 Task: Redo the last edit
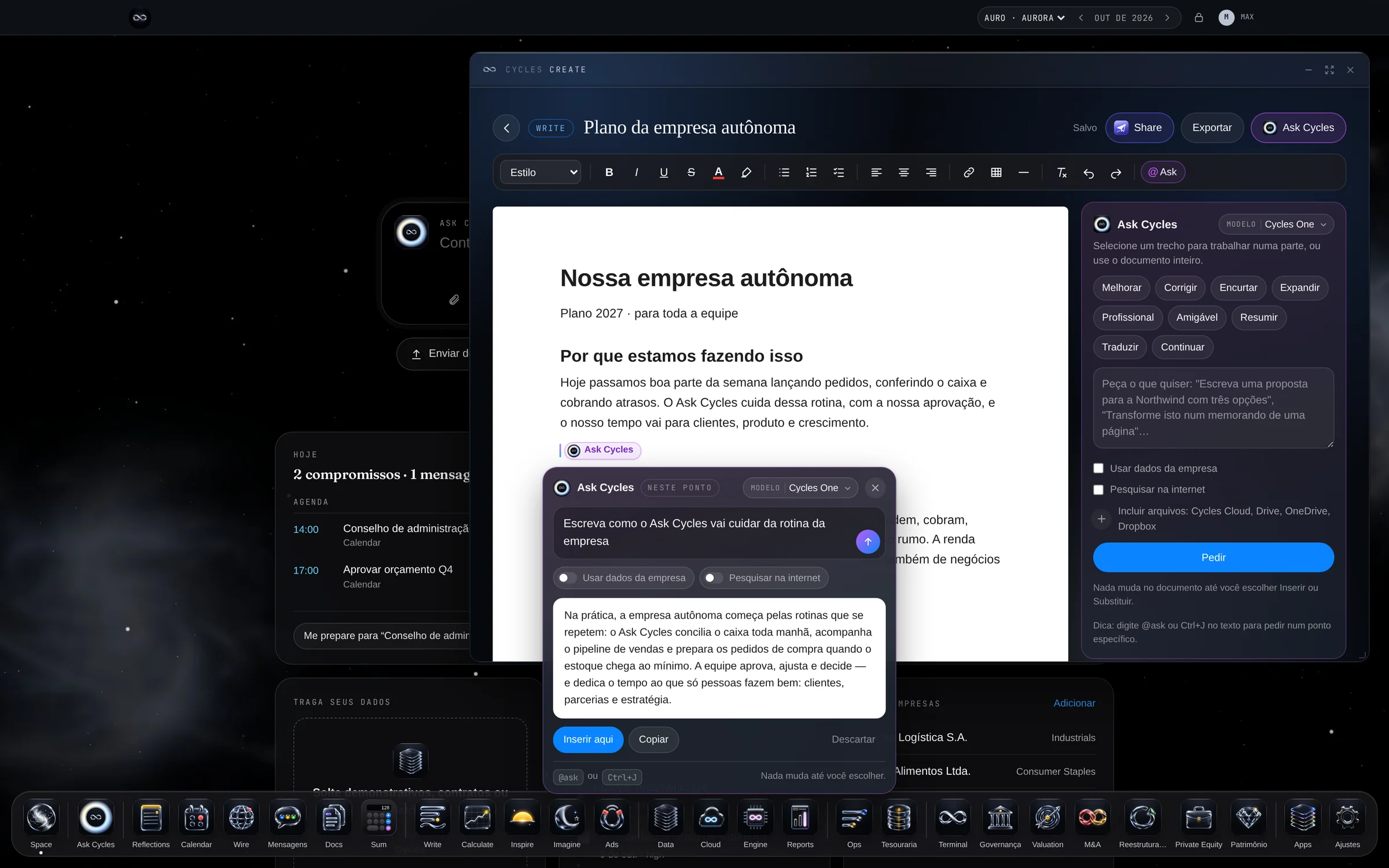tap(1116, 172)
